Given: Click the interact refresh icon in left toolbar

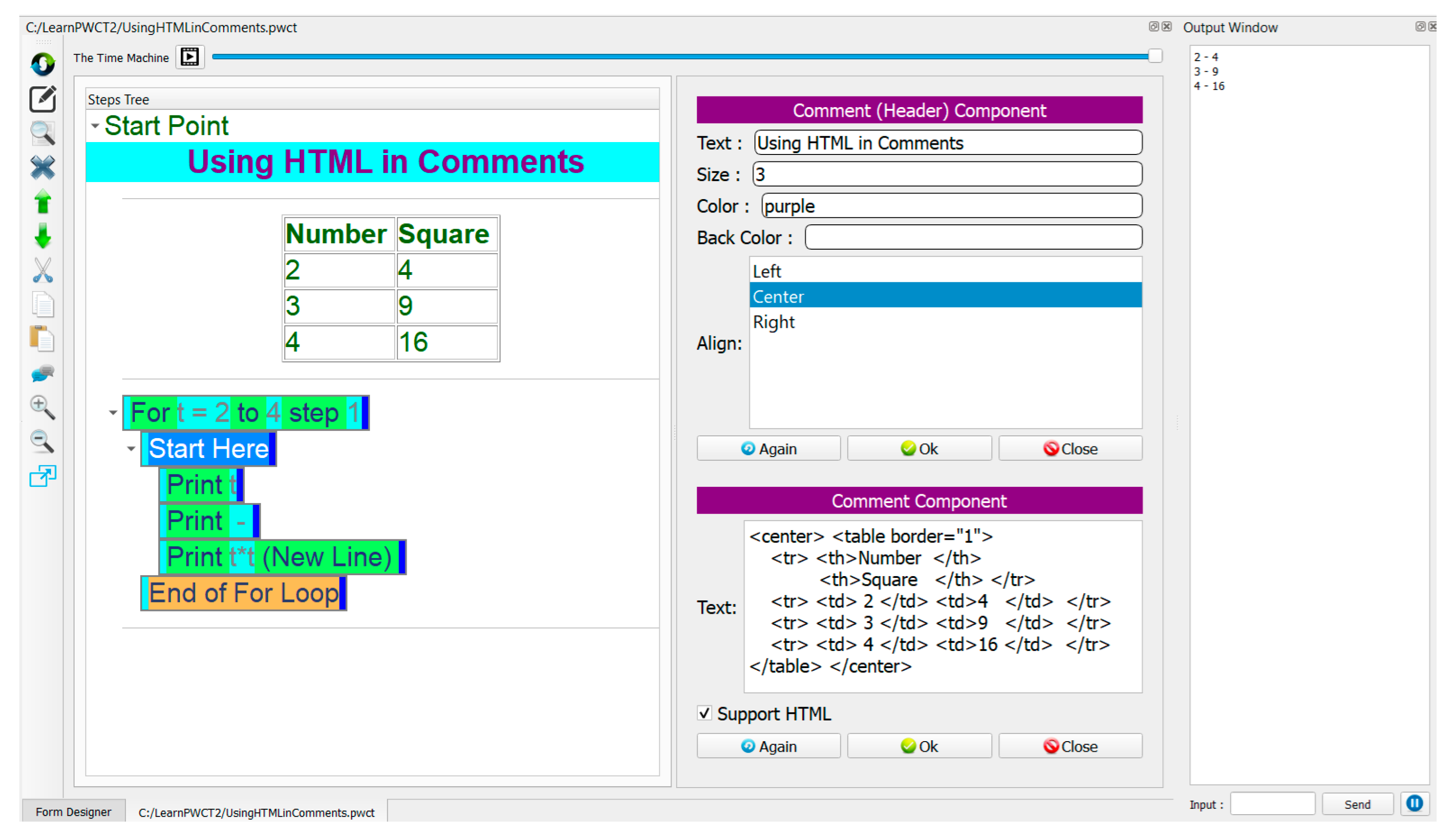Looking at the screenshot, I should [43, 63].
